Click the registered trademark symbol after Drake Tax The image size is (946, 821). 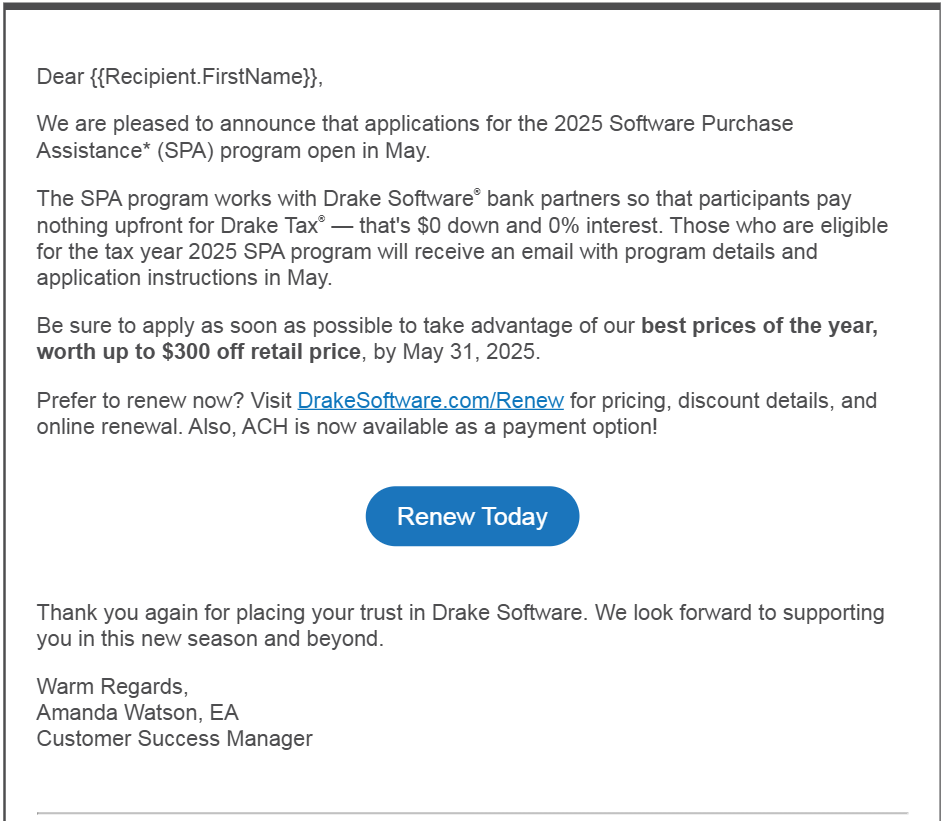pyautogui.click(x=322, y=218)
